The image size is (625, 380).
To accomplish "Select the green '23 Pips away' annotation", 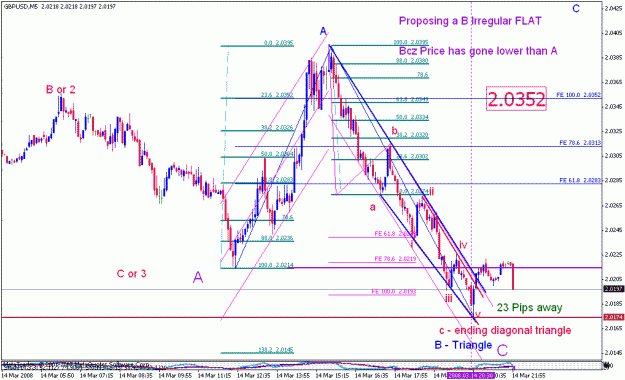I will 529,307.
